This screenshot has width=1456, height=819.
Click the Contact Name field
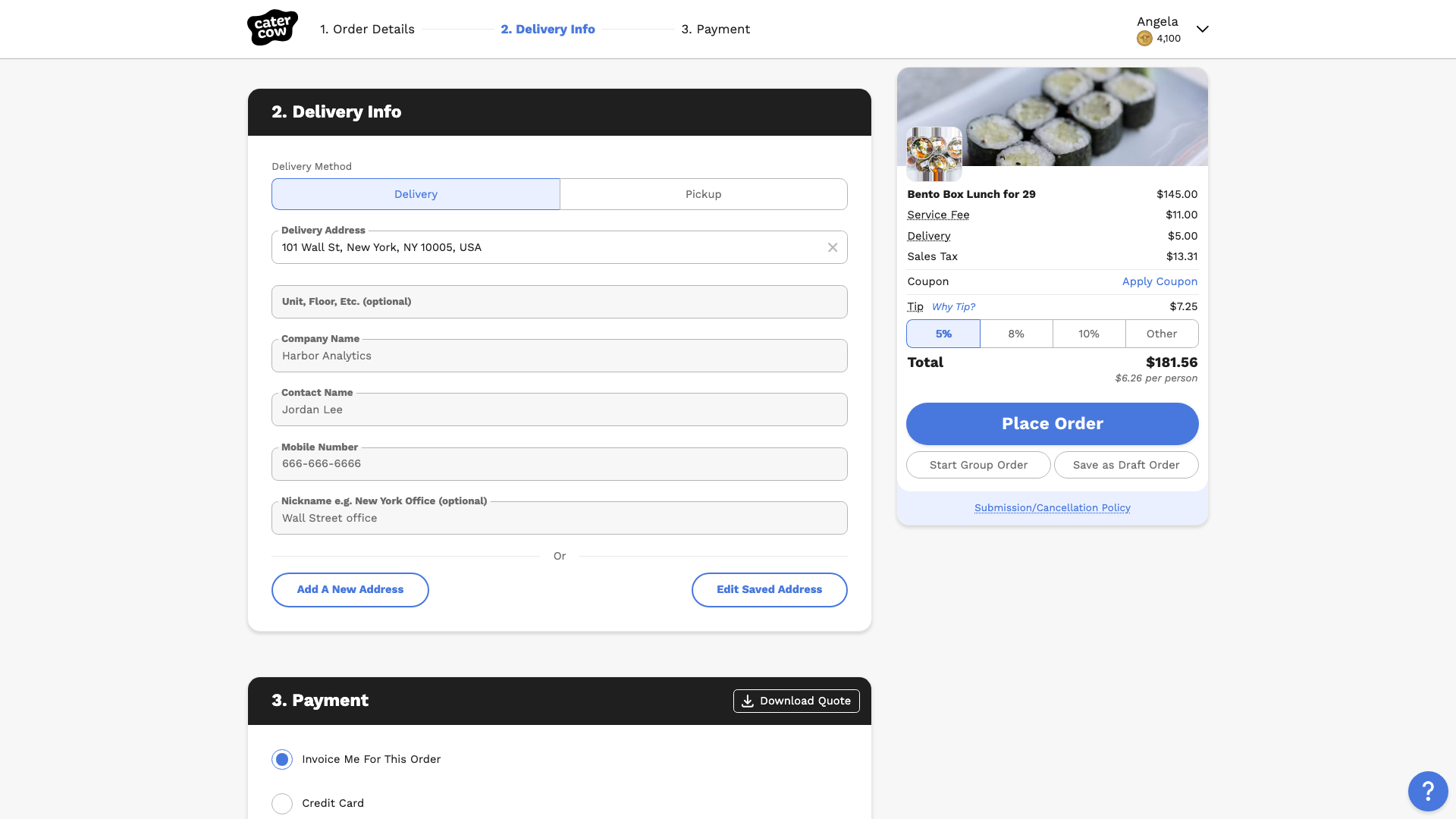(x=560, y=409)
